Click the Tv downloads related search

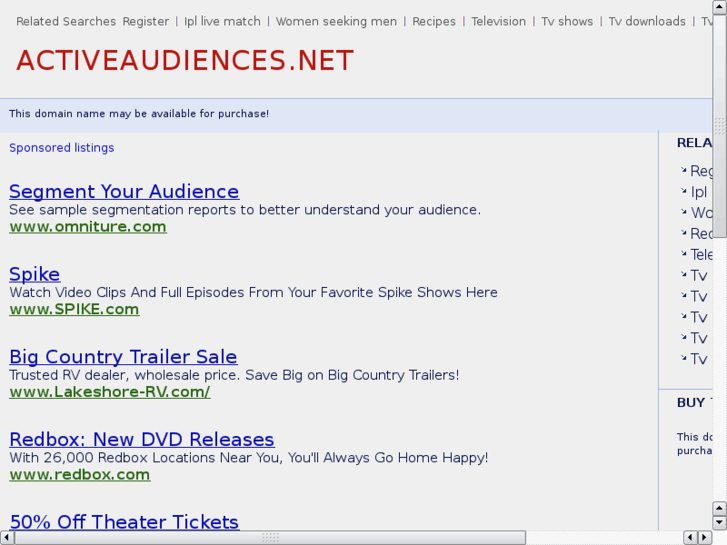pos(647,21)
